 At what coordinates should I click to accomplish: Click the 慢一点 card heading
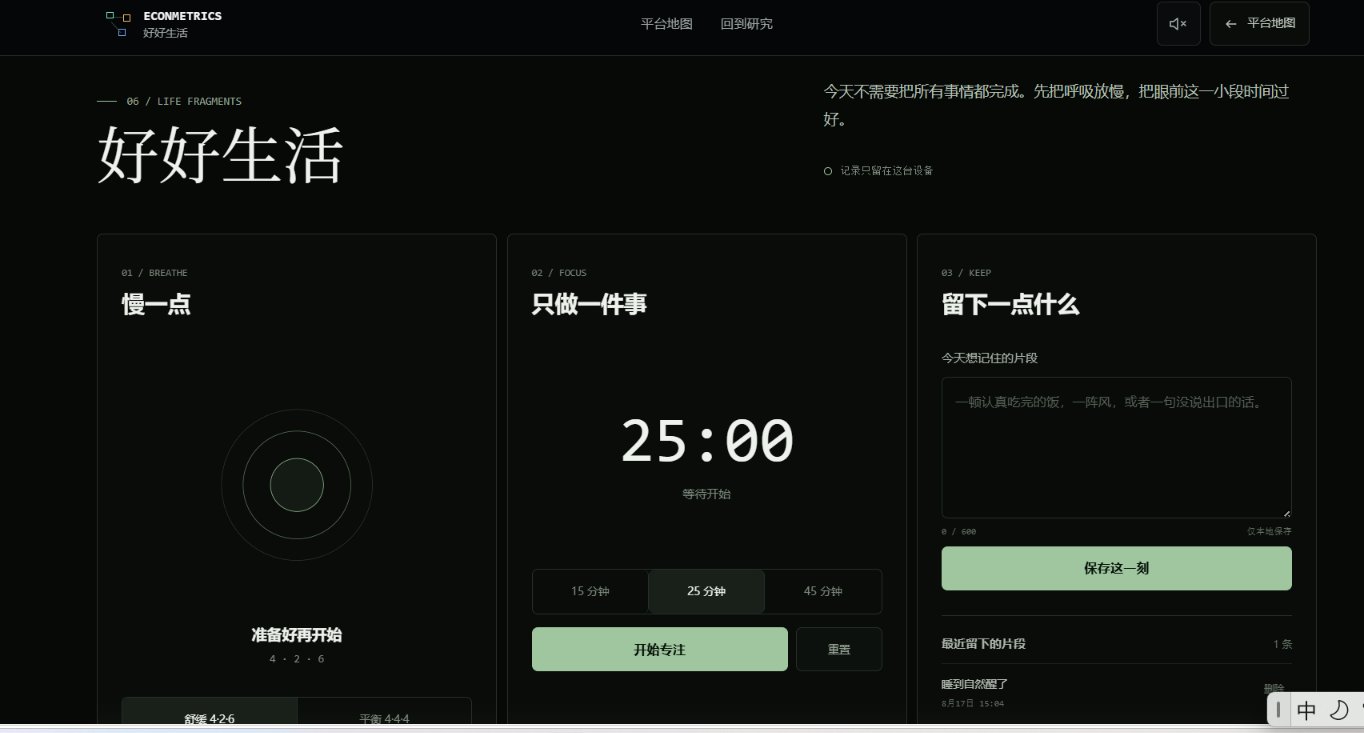click(x=156, y=305)
